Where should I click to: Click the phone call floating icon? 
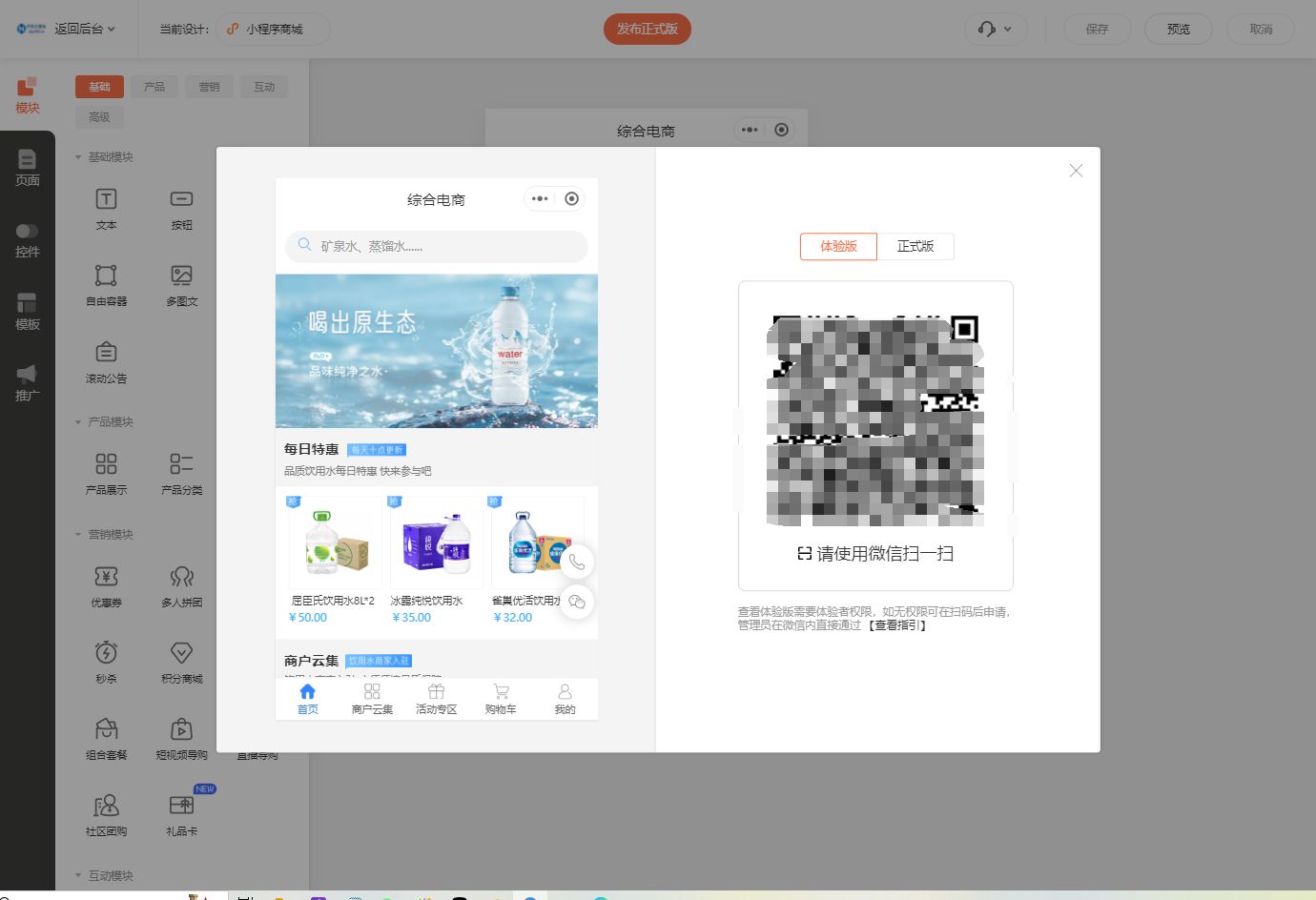tap(576, 562)
